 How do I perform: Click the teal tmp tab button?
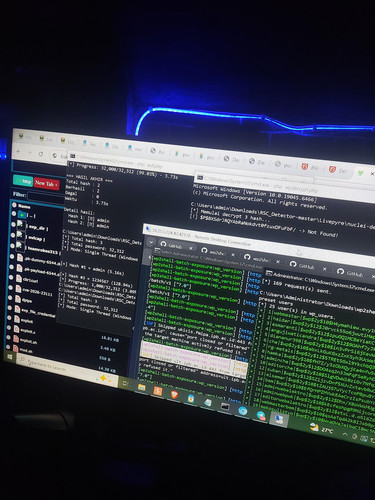click(x=23, y=181)
